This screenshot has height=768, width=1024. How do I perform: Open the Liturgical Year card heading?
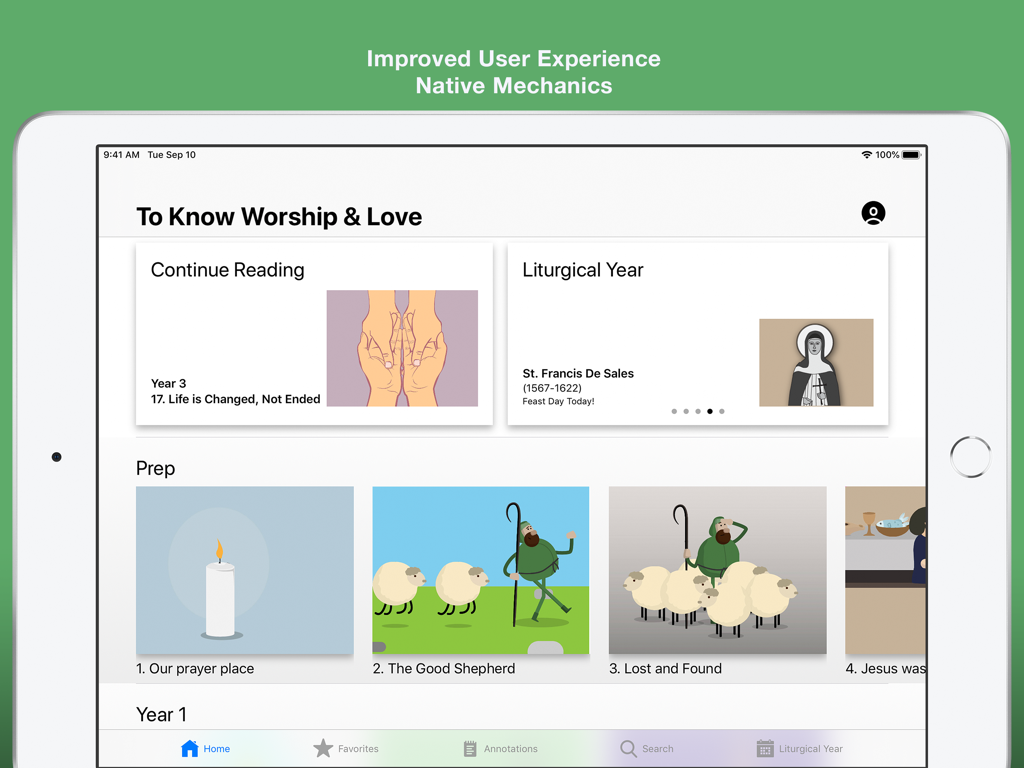click(x=583, y=270)
